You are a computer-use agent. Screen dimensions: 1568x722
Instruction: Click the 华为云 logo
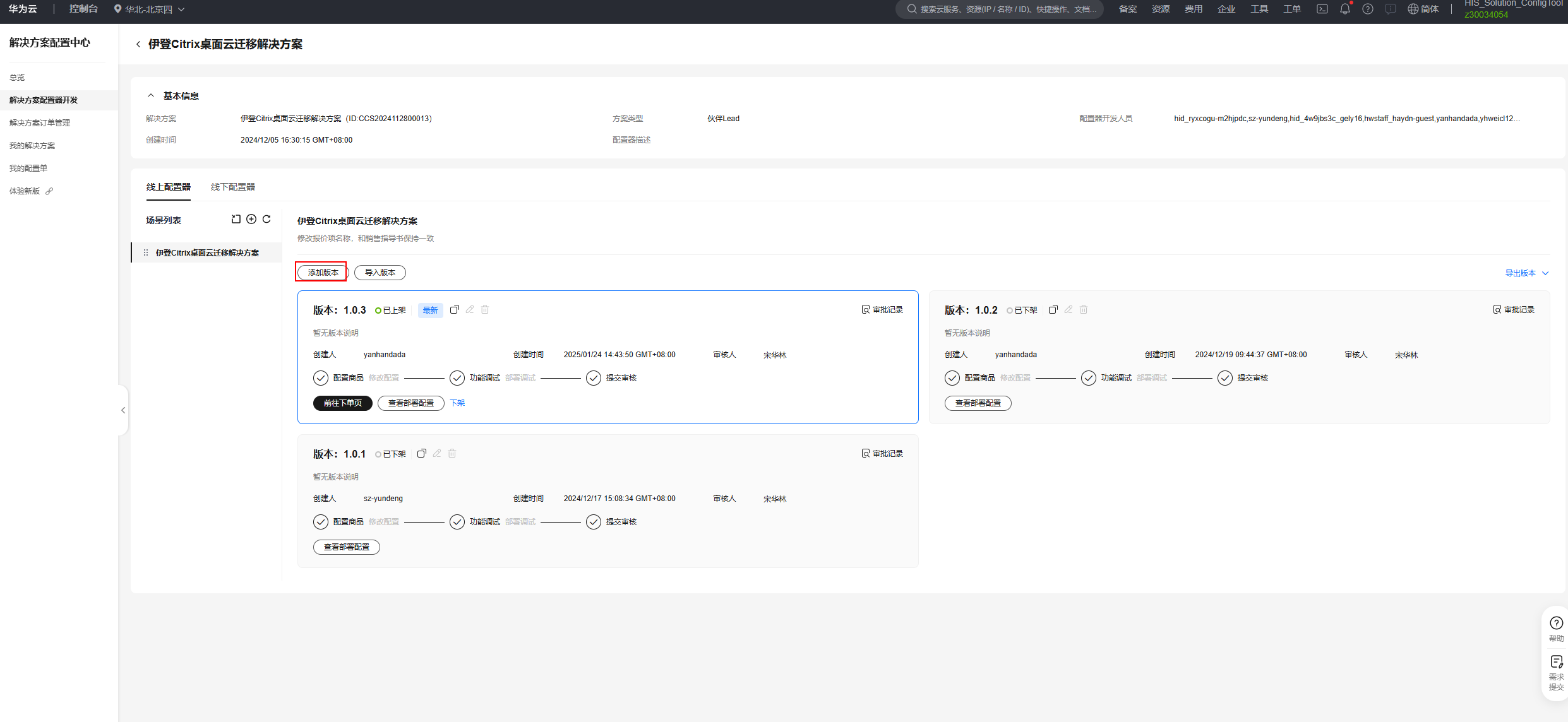23,9
